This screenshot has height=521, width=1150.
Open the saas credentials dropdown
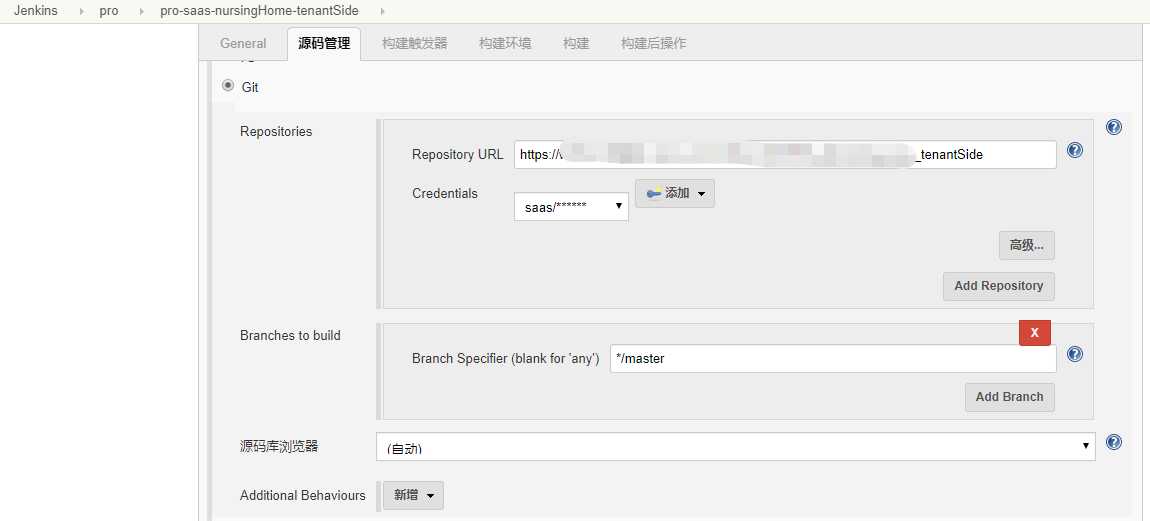click(571, 206)
